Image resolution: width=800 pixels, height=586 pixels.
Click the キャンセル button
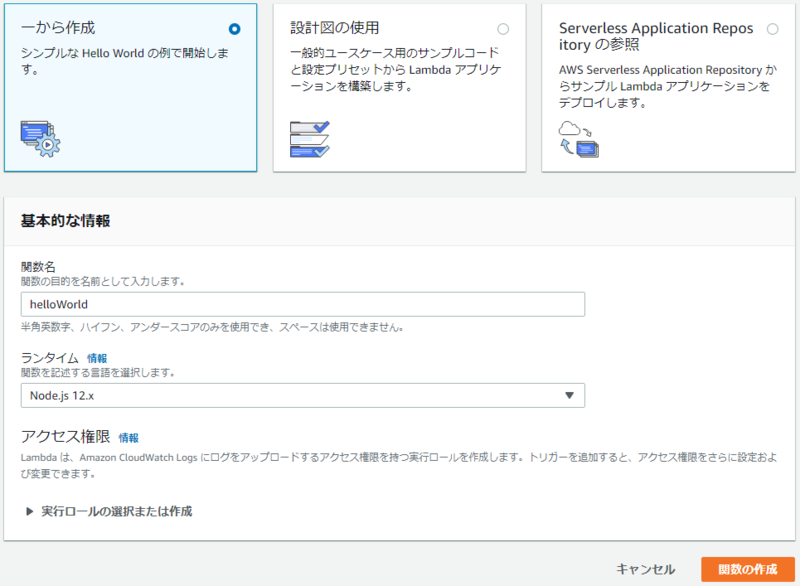click(x=645, y=569)
